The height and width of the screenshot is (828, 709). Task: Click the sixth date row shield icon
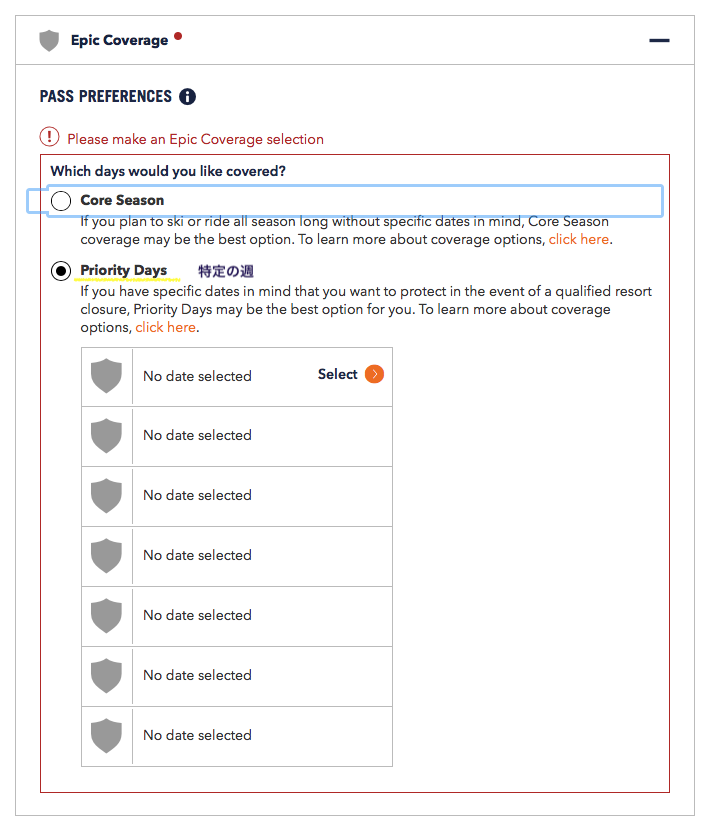[x=106, y=676]
